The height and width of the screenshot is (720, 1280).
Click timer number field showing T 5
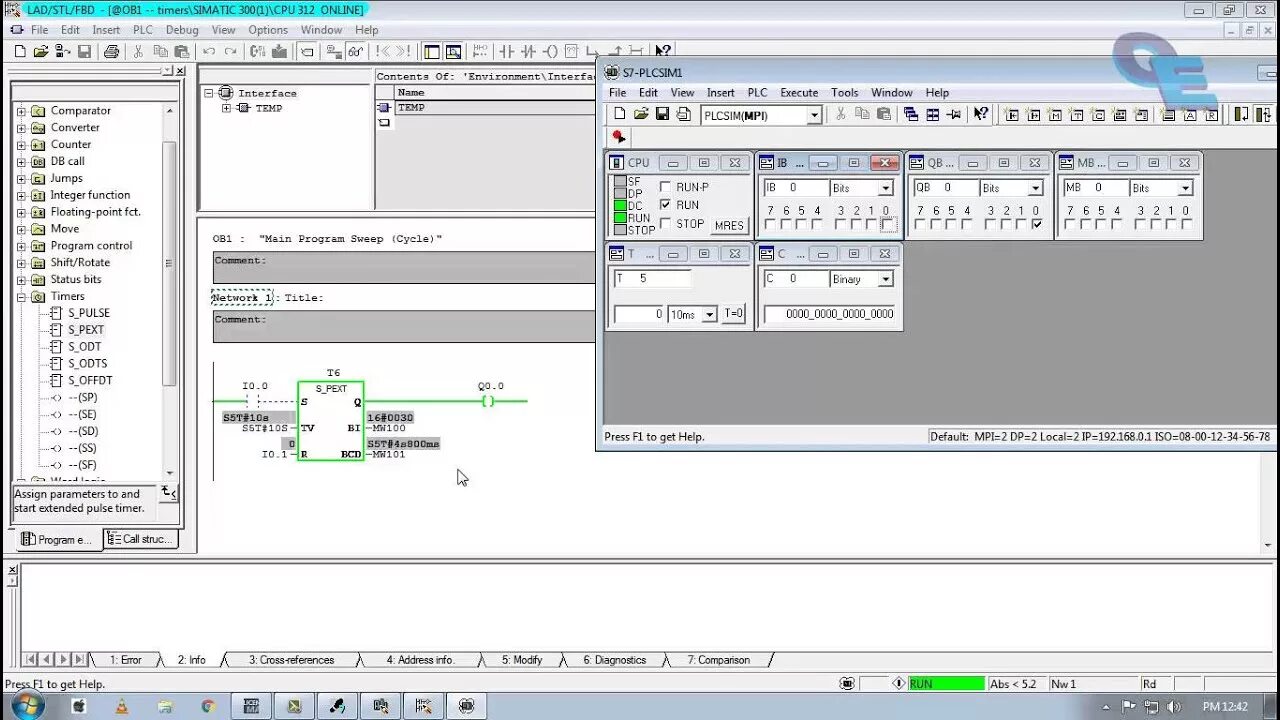coord(652,279)
